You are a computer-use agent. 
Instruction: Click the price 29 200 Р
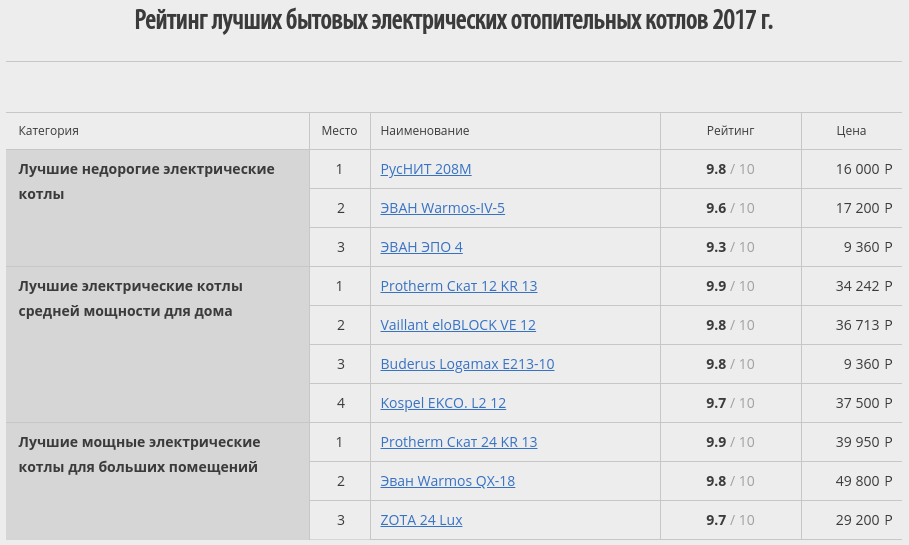(864, 519)
